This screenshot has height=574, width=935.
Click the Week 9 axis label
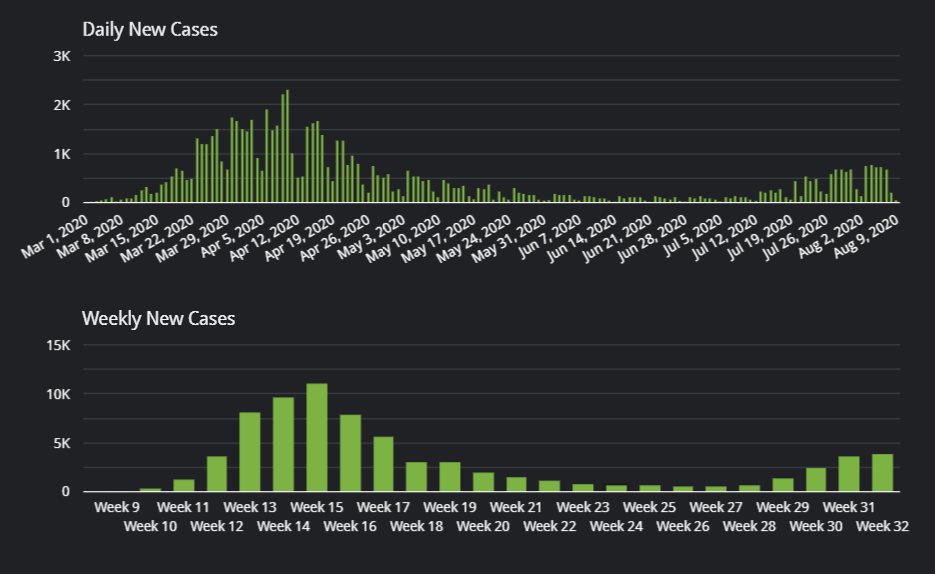pyautogui.click(x=117, y=507)
